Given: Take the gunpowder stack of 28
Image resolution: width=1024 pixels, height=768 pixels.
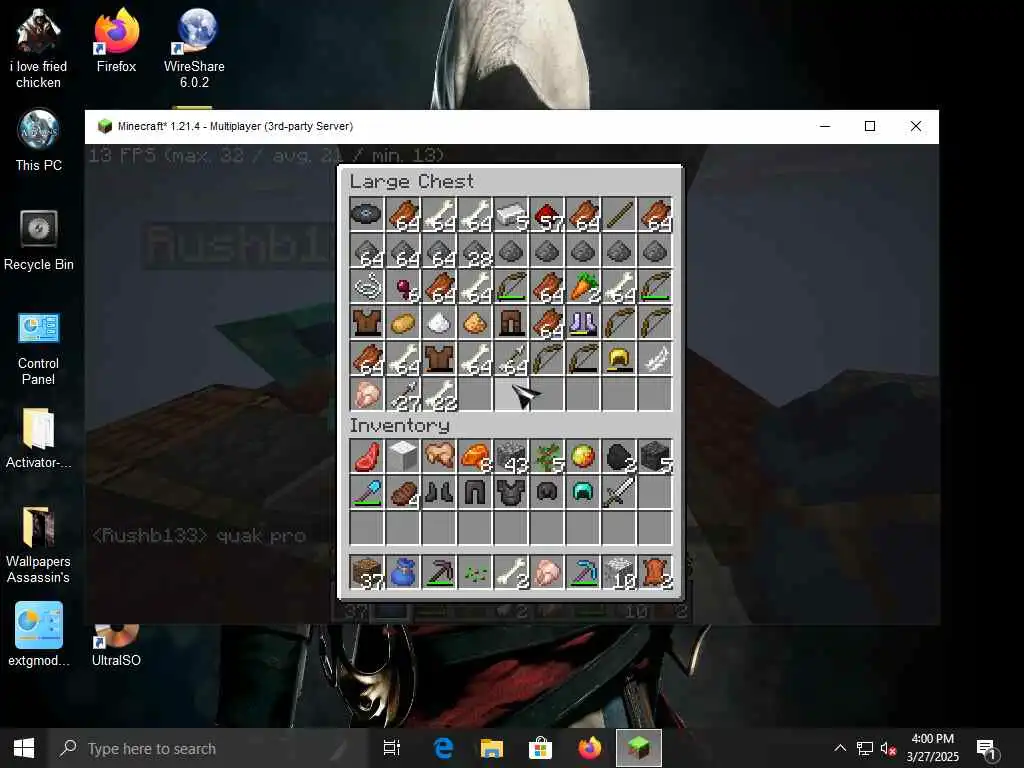Looking at the screenshot, I should (x=475, y=250).
